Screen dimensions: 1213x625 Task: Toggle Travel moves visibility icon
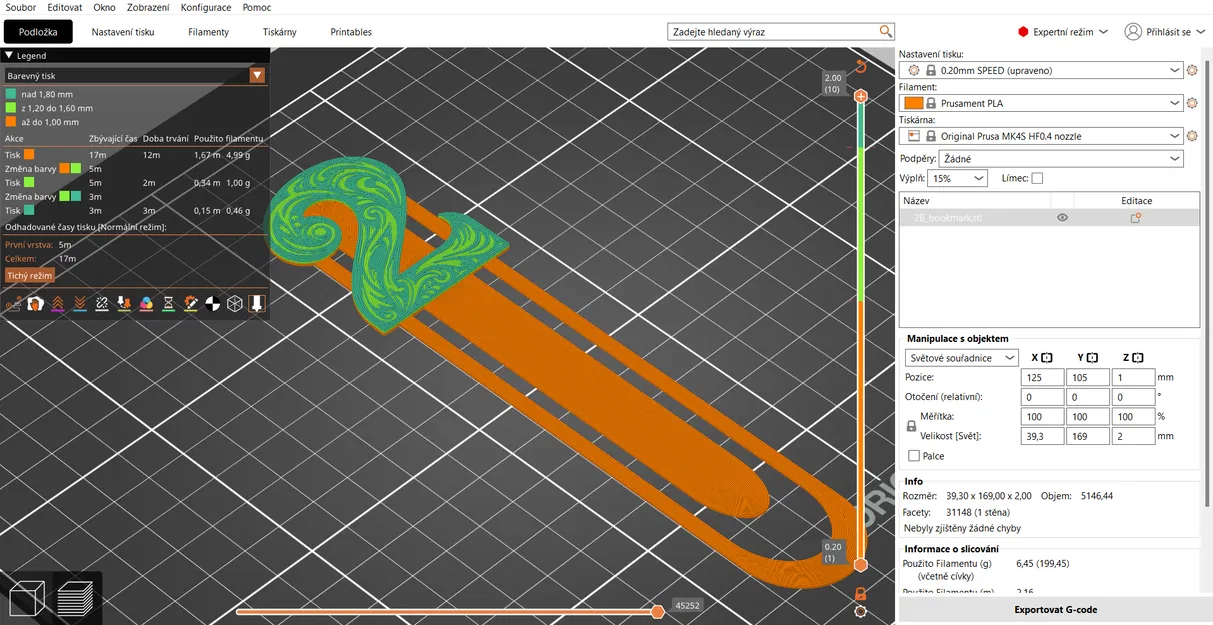(x=13, y=303)
